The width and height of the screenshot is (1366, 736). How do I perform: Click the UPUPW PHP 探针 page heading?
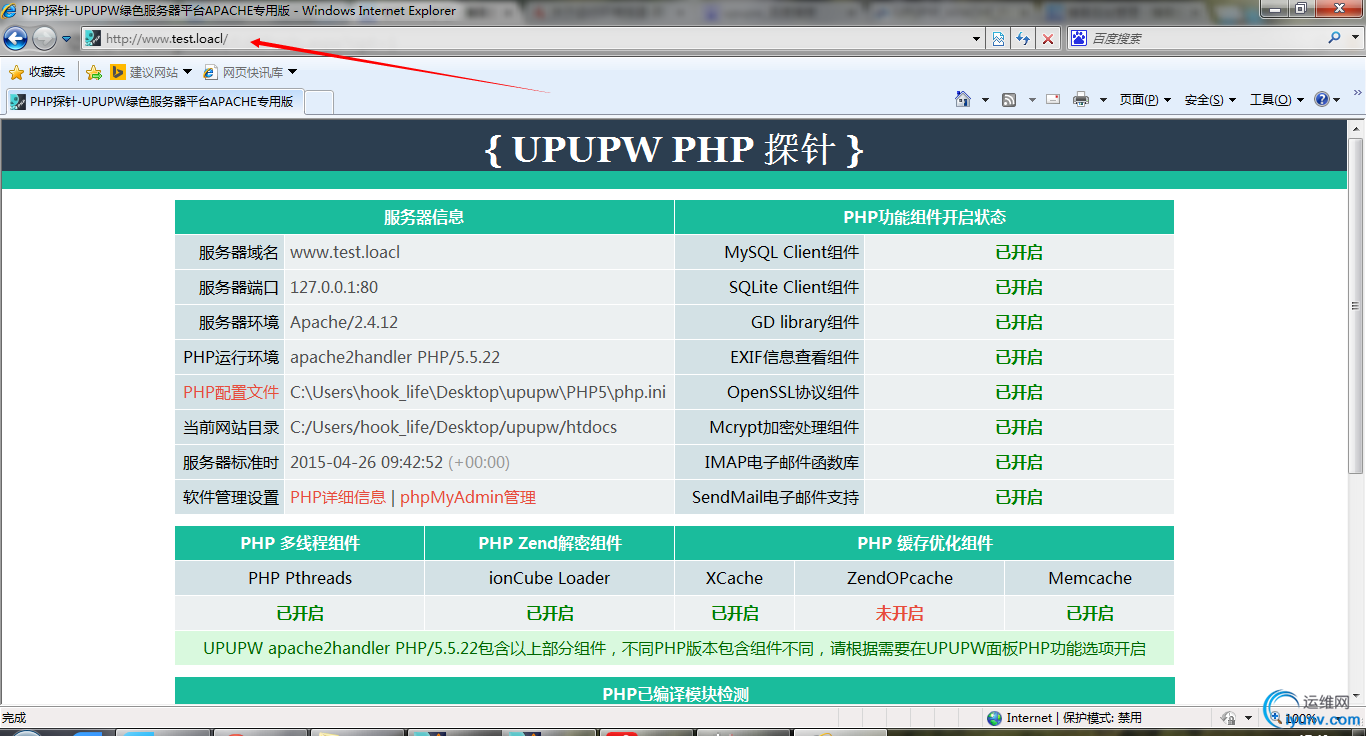[675, 149]
